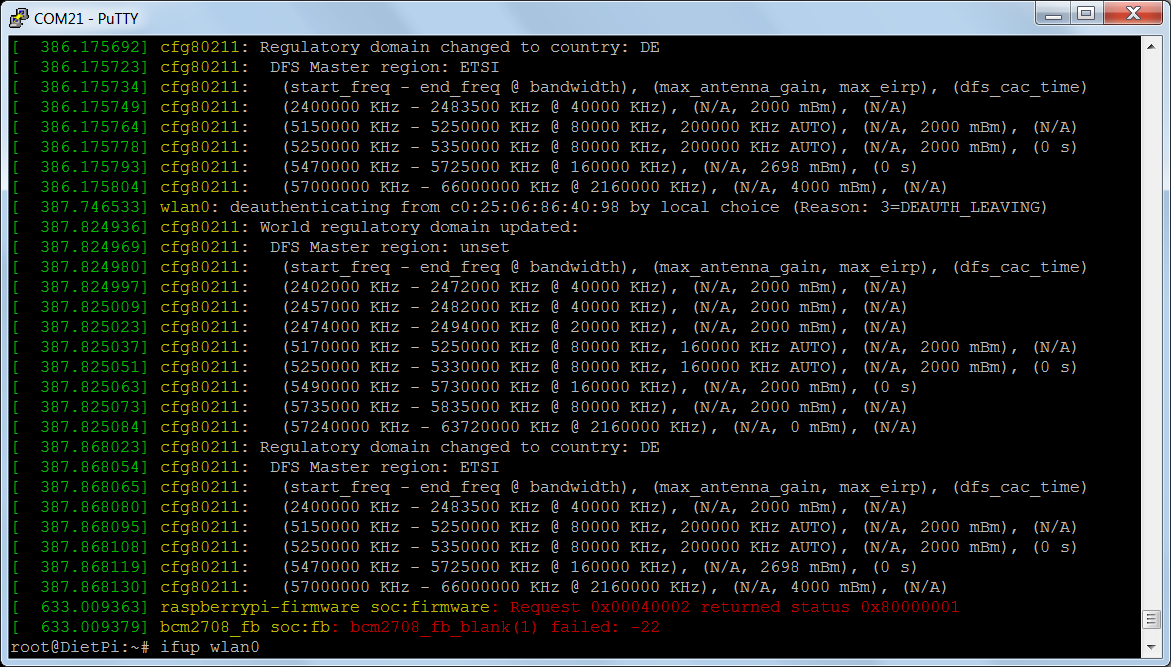The image size is (1171, 667).
Task: Click the text 5250000 KHz - 5330000 KHz
Action: click(x=414, y=367)
